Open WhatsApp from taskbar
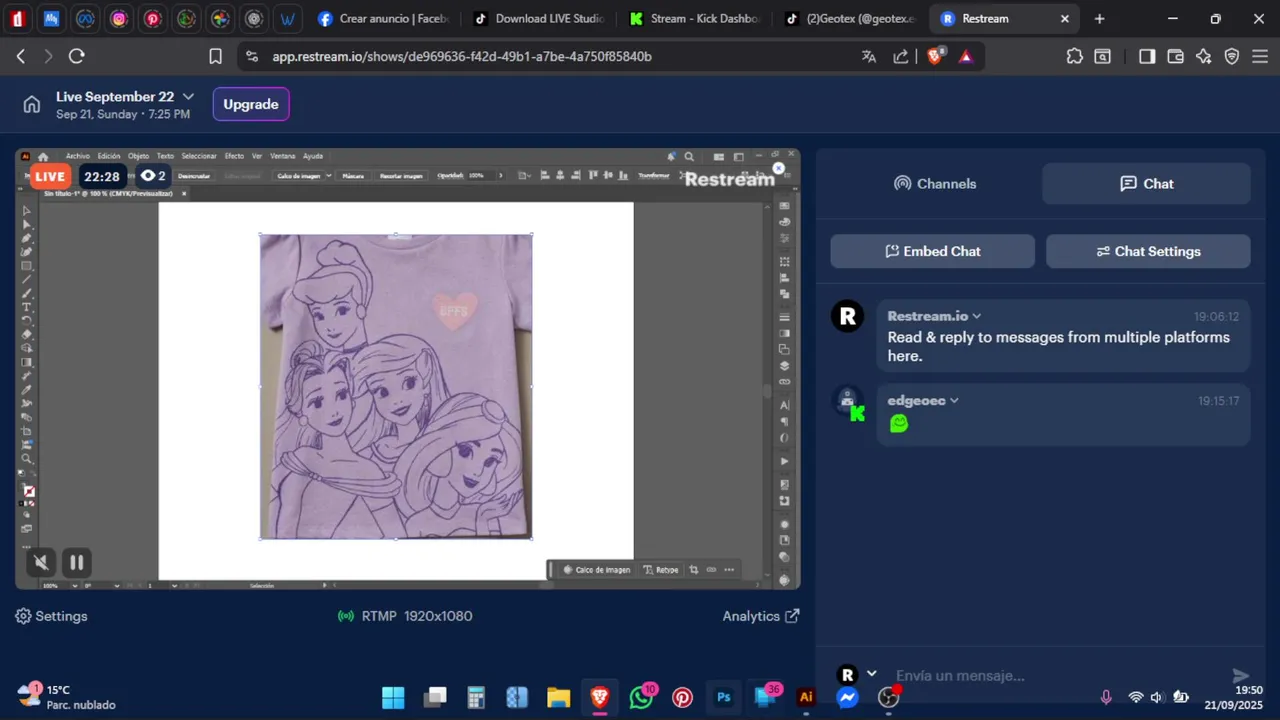1280x720 pixels. coord(641,697)
